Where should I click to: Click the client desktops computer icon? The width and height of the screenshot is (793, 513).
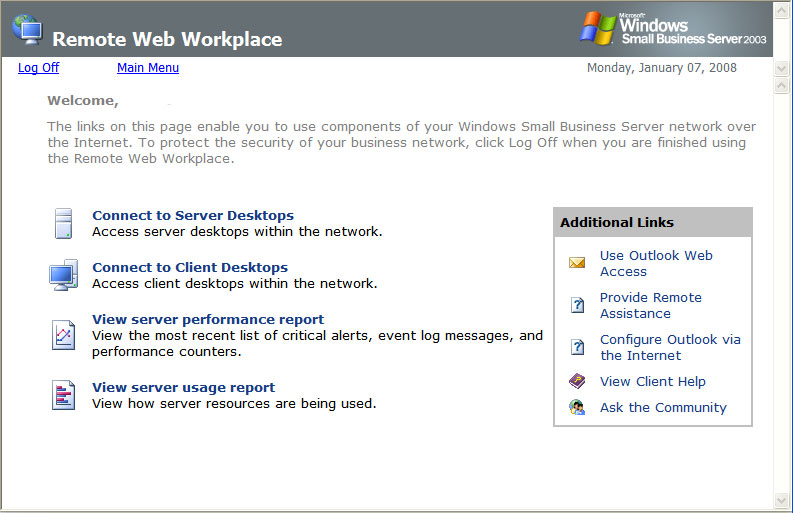pos(63,275)
